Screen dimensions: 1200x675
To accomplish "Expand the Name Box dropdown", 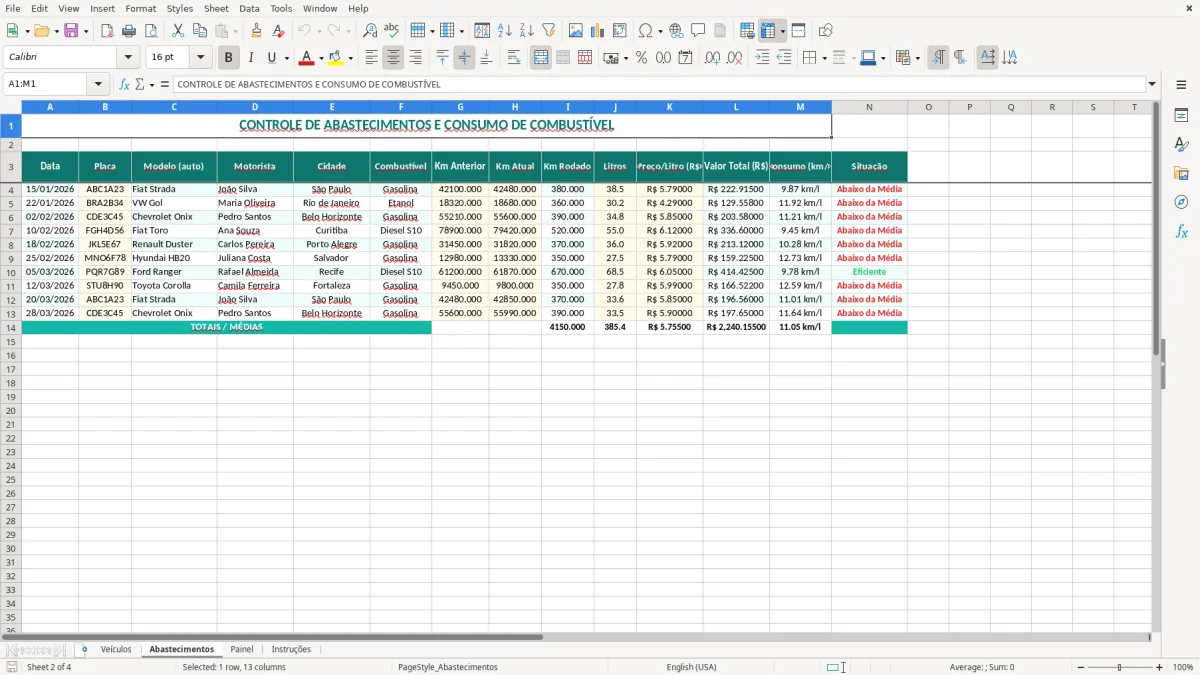I will point(98,84).
